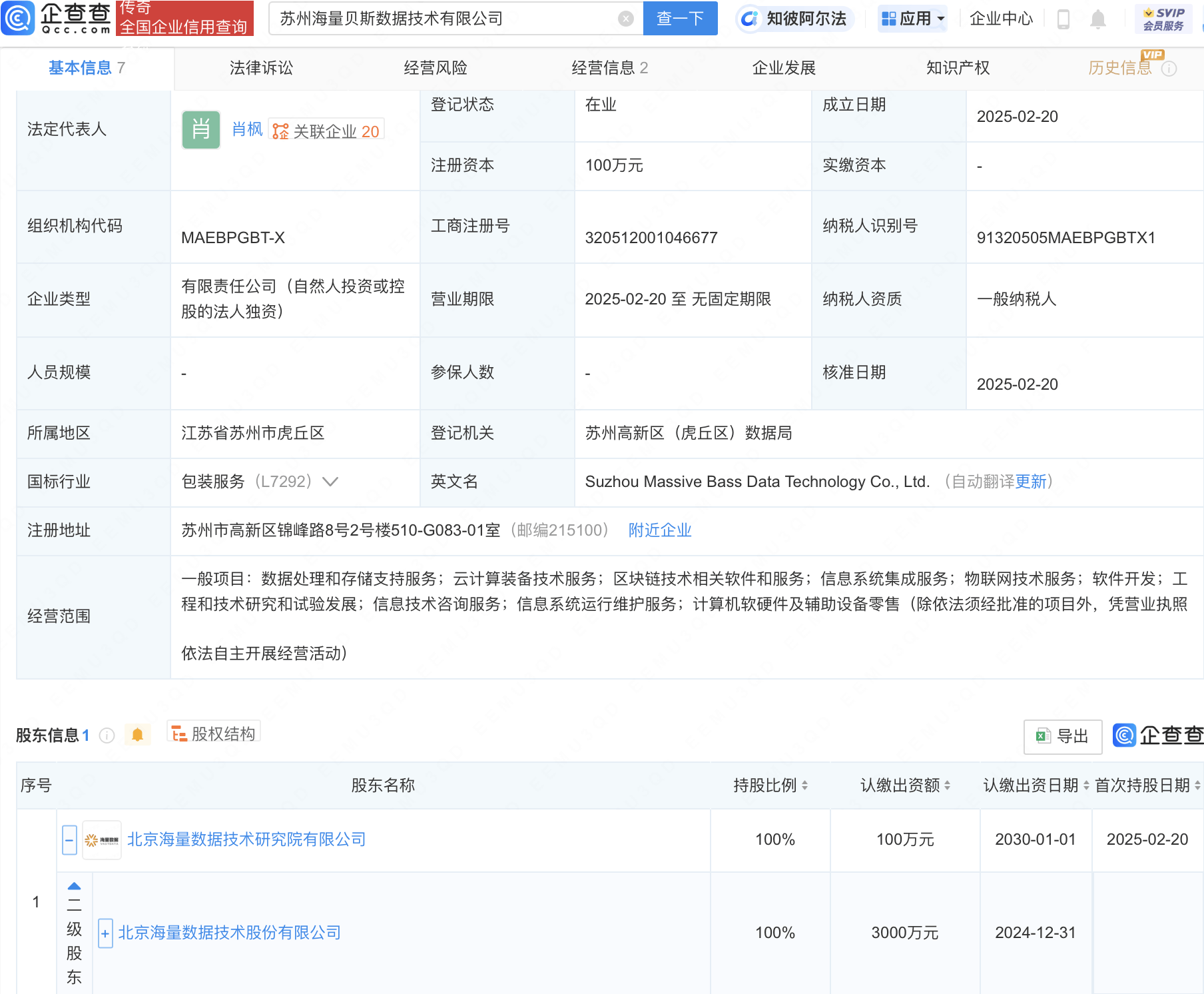Image resolution: width=1204 pixels, height=994 pixels.
Task: Expand the 北京海量数据技术股份有限公司 row
Action: 105,933
